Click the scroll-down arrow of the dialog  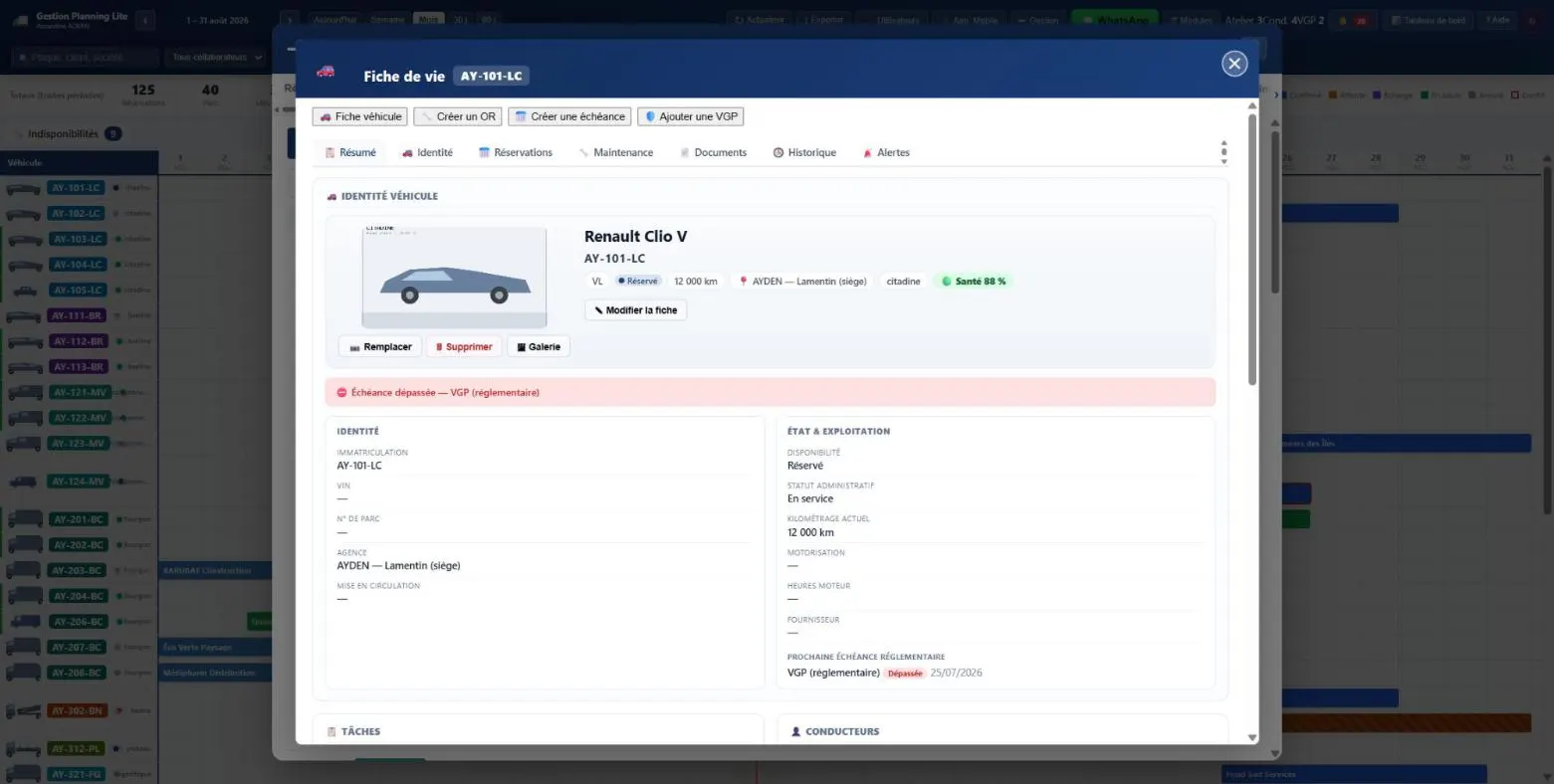[1252, 738]
